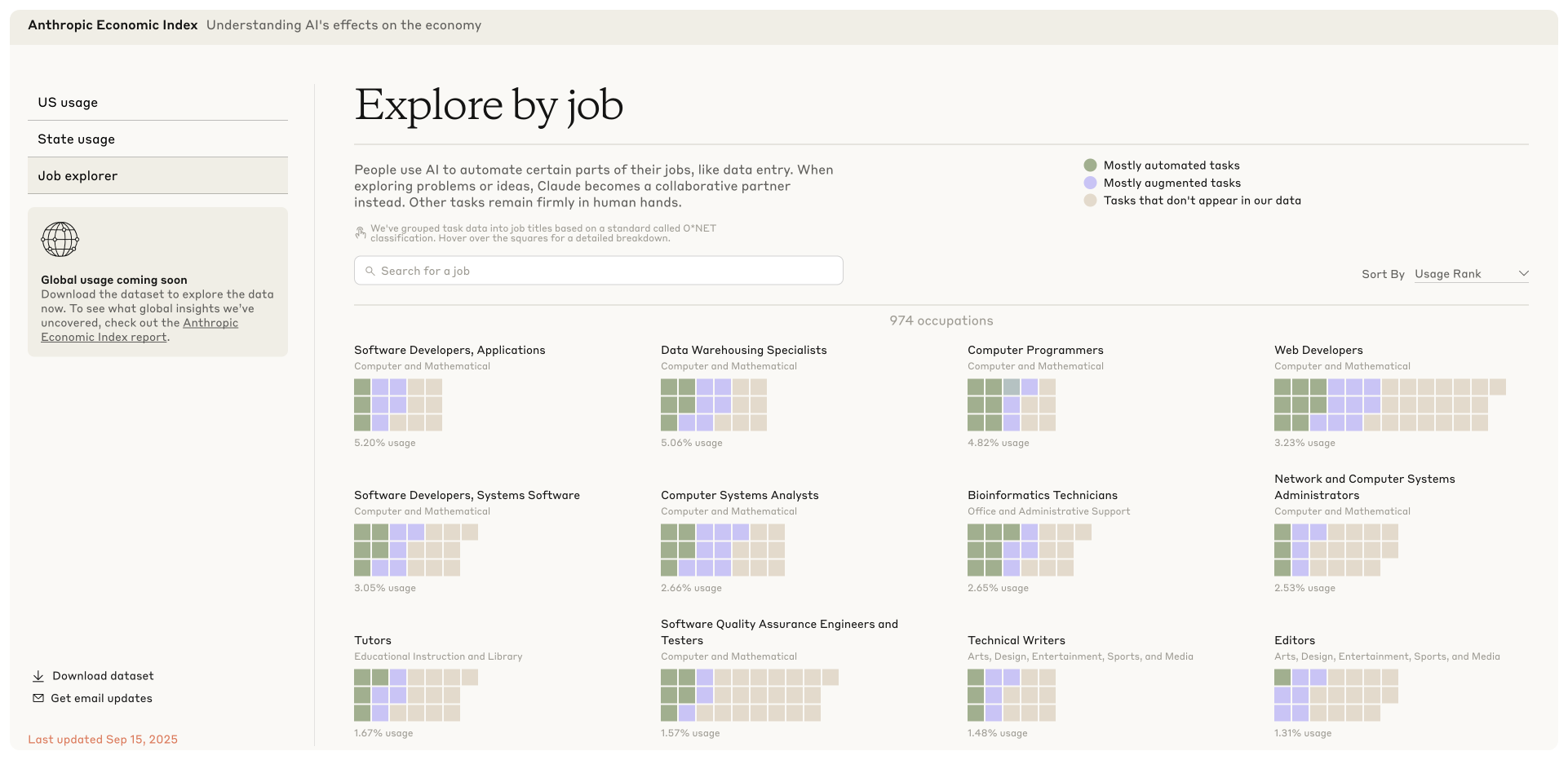Screen dimensions: 1568x760
Task: Click Anthropic Economic Index header title
Action: pos(113,25)
